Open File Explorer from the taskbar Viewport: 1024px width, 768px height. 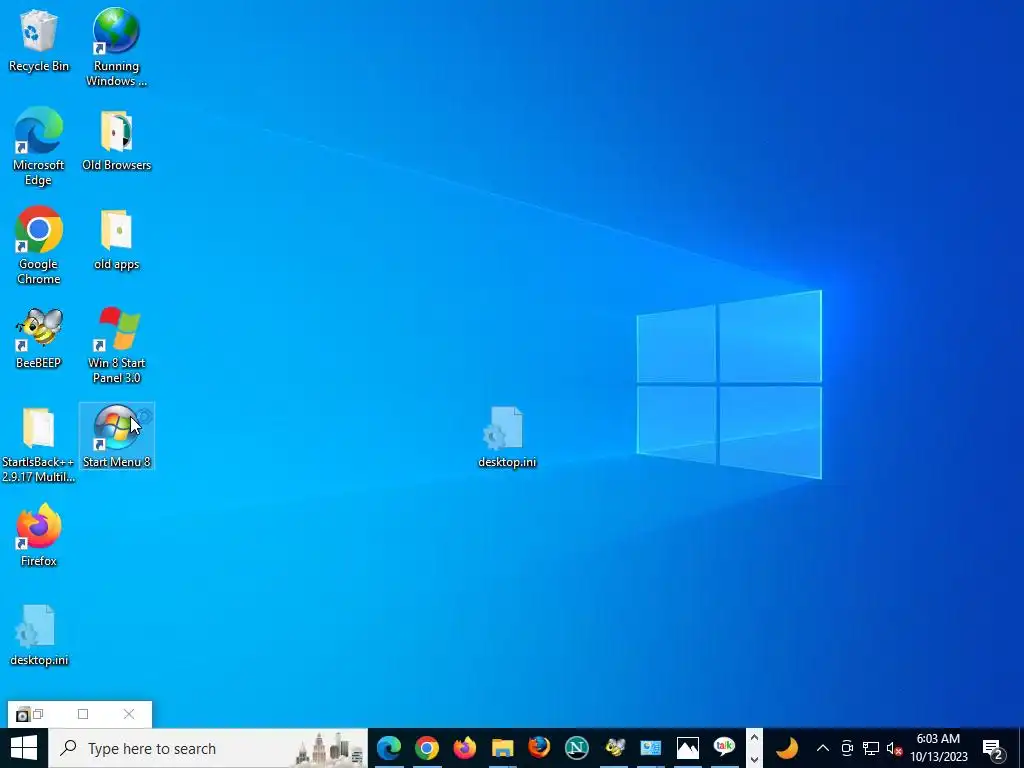tap(502, 748)
